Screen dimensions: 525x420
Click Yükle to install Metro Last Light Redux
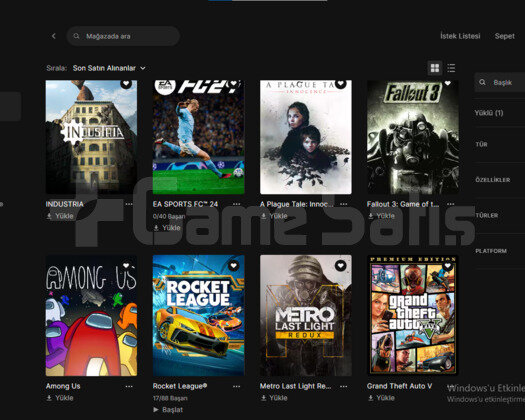(x=274, y=398)
